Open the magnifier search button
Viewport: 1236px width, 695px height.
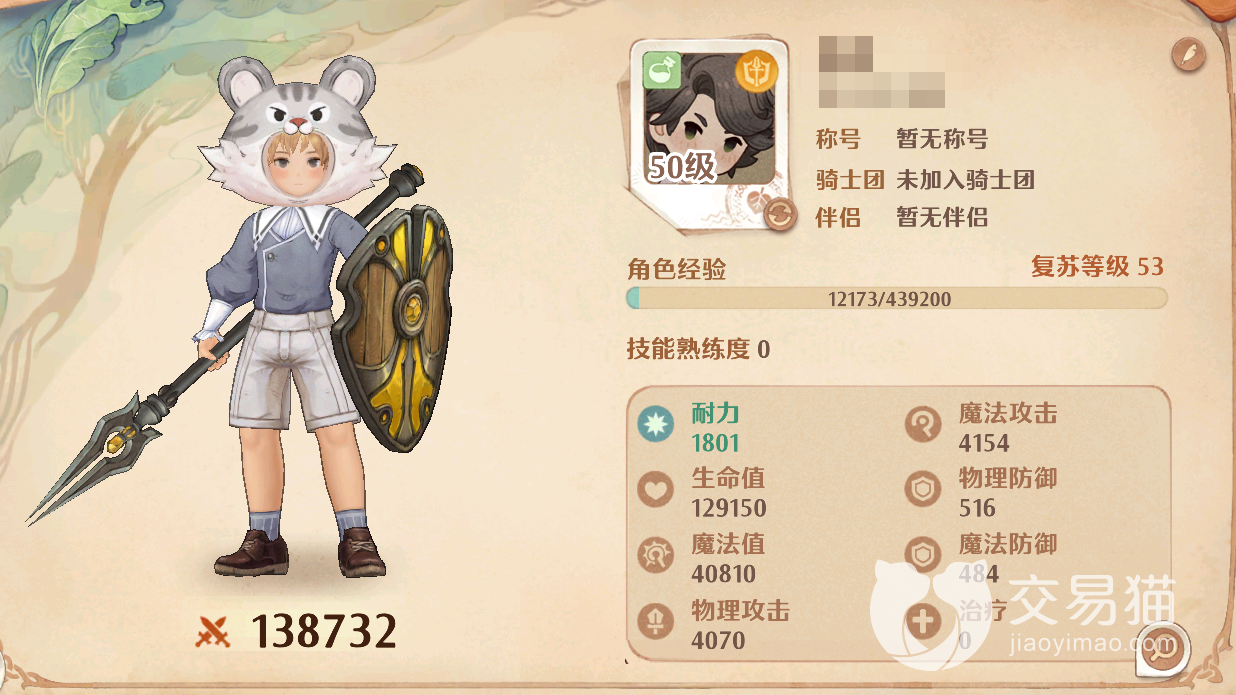[1163, 650]
